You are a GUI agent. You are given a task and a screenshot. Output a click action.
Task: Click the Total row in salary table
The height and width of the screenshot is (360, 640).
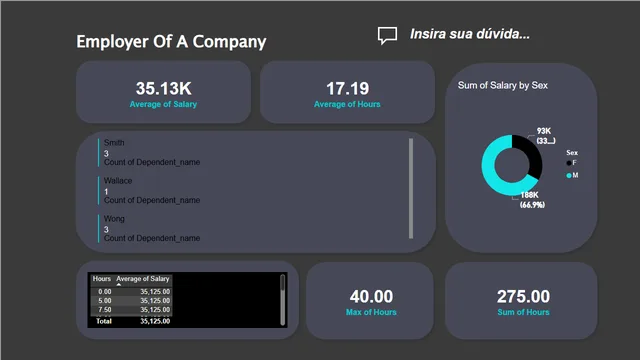(x=131, y=321)
